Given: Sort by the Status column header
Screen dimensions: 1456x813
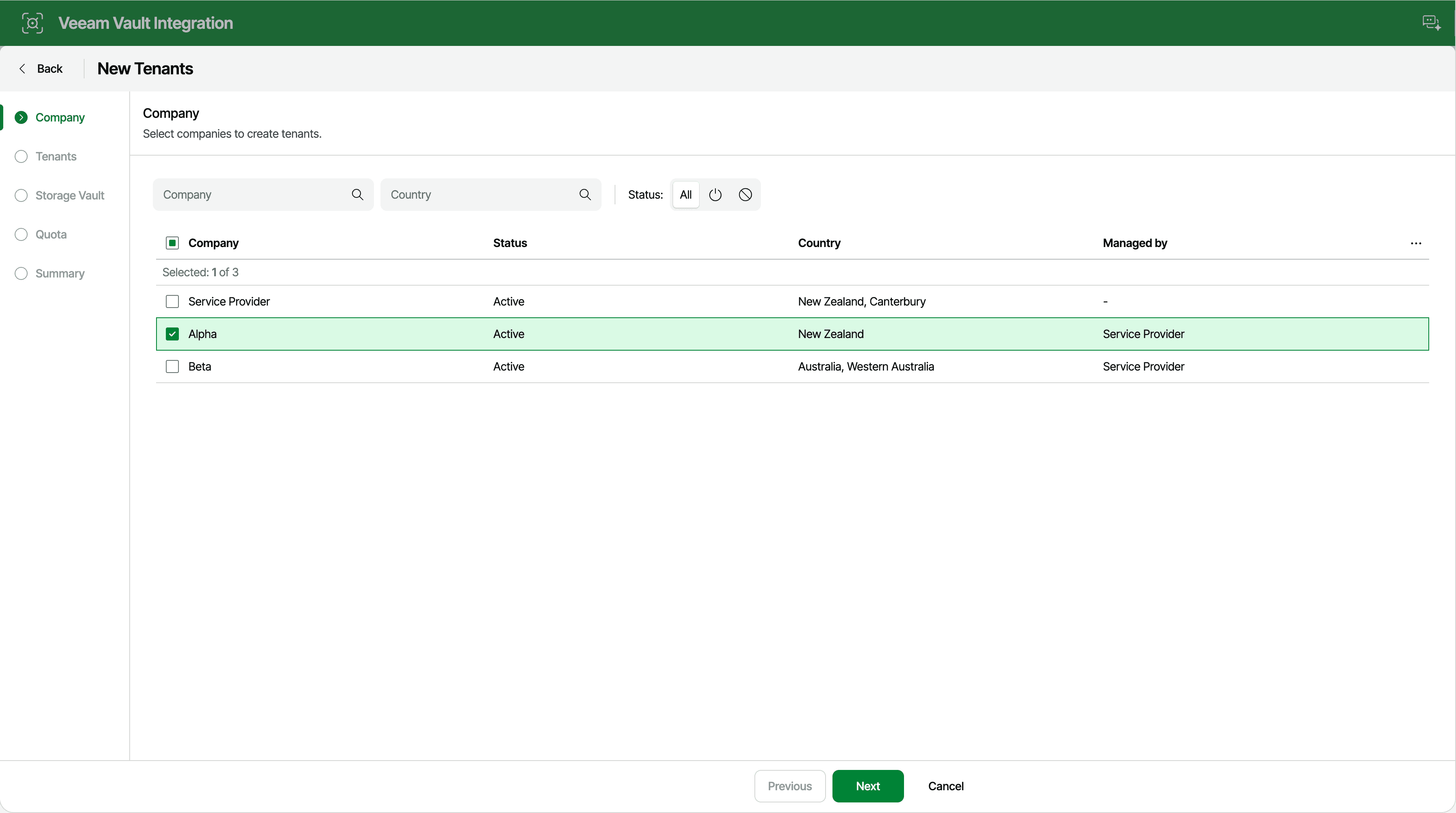Looking at the screenshot, I should [x=510, y=243].
